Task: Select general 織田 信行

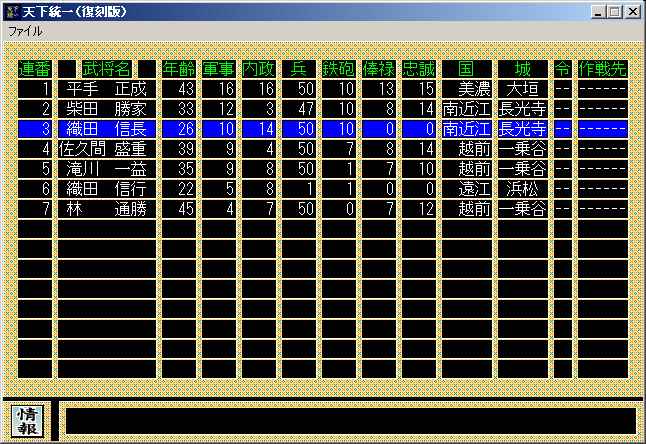Action: (107, 189)
